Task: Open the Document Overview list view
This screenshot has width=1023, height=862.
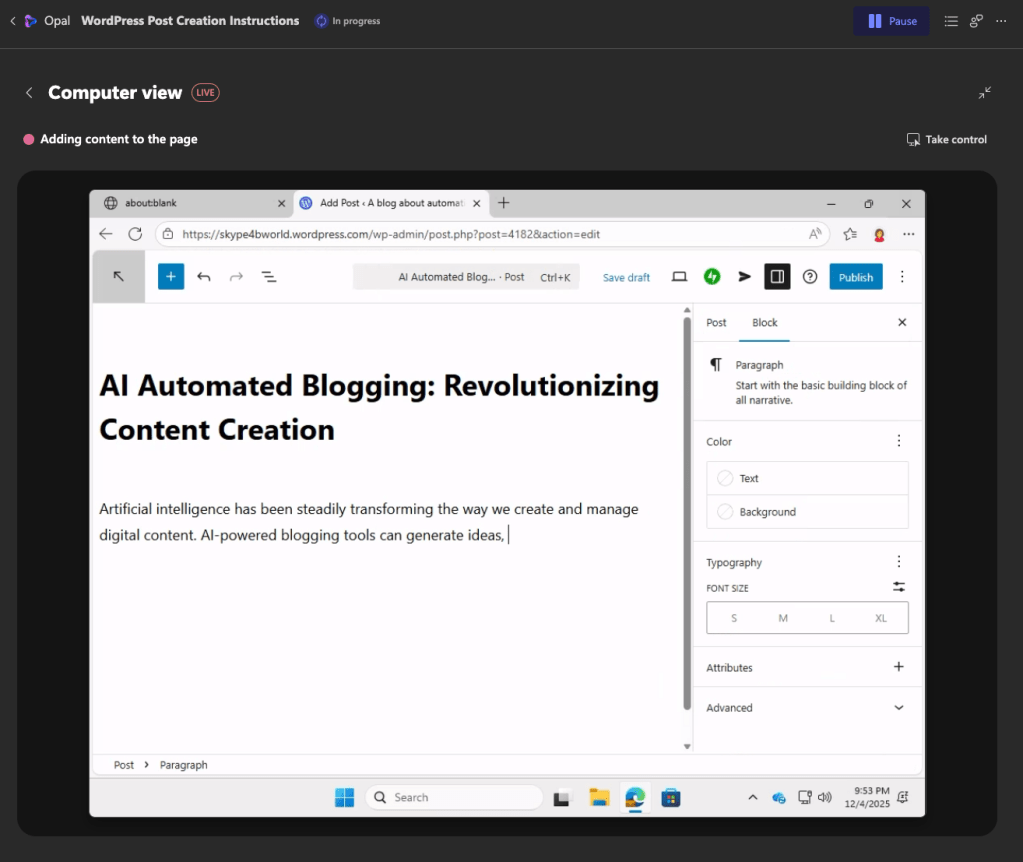Action: (x=269, y=277)
